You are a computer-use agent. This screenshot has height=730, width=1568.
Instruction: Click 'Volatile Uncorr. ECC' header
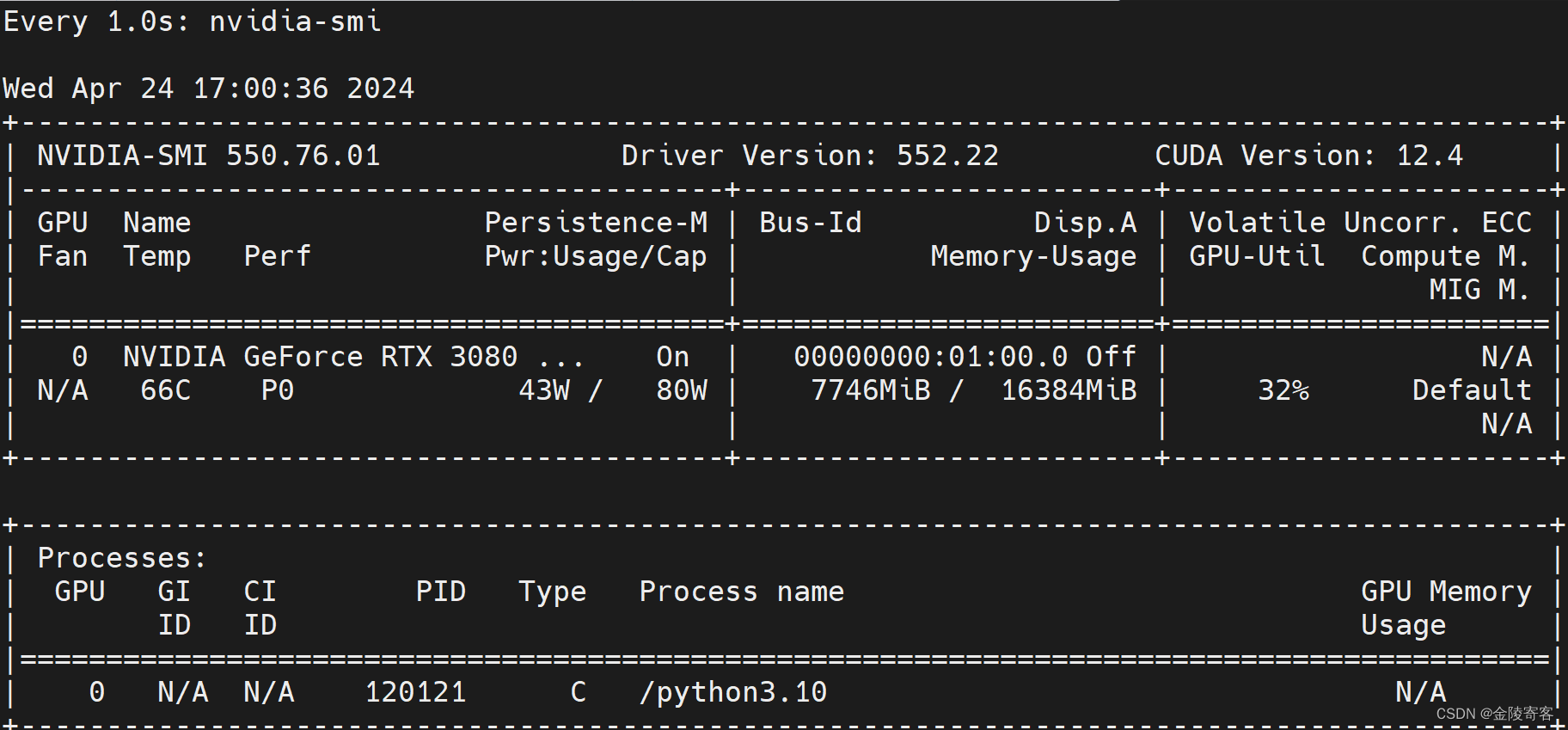click(1361, 222)
